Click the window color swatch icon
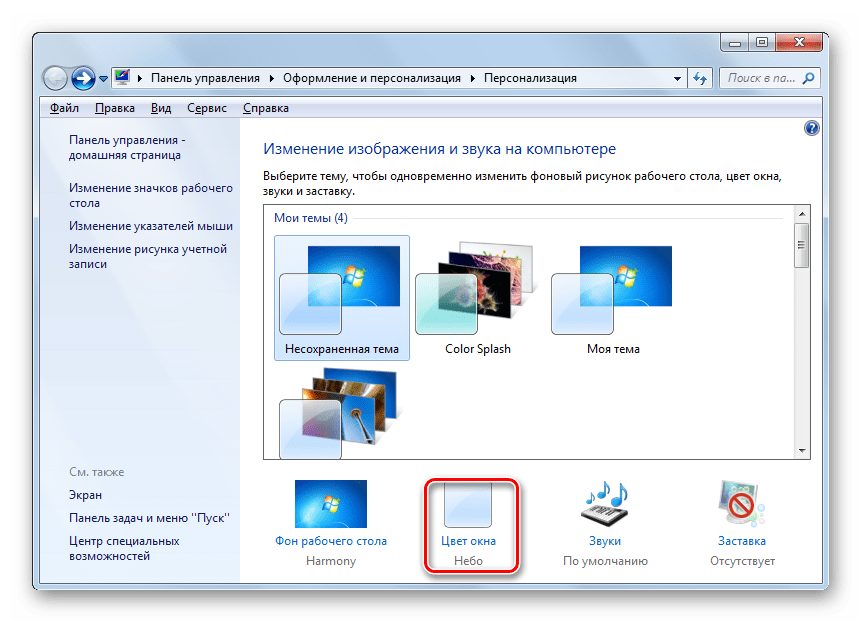862x623 pixels. coord(468,505)
